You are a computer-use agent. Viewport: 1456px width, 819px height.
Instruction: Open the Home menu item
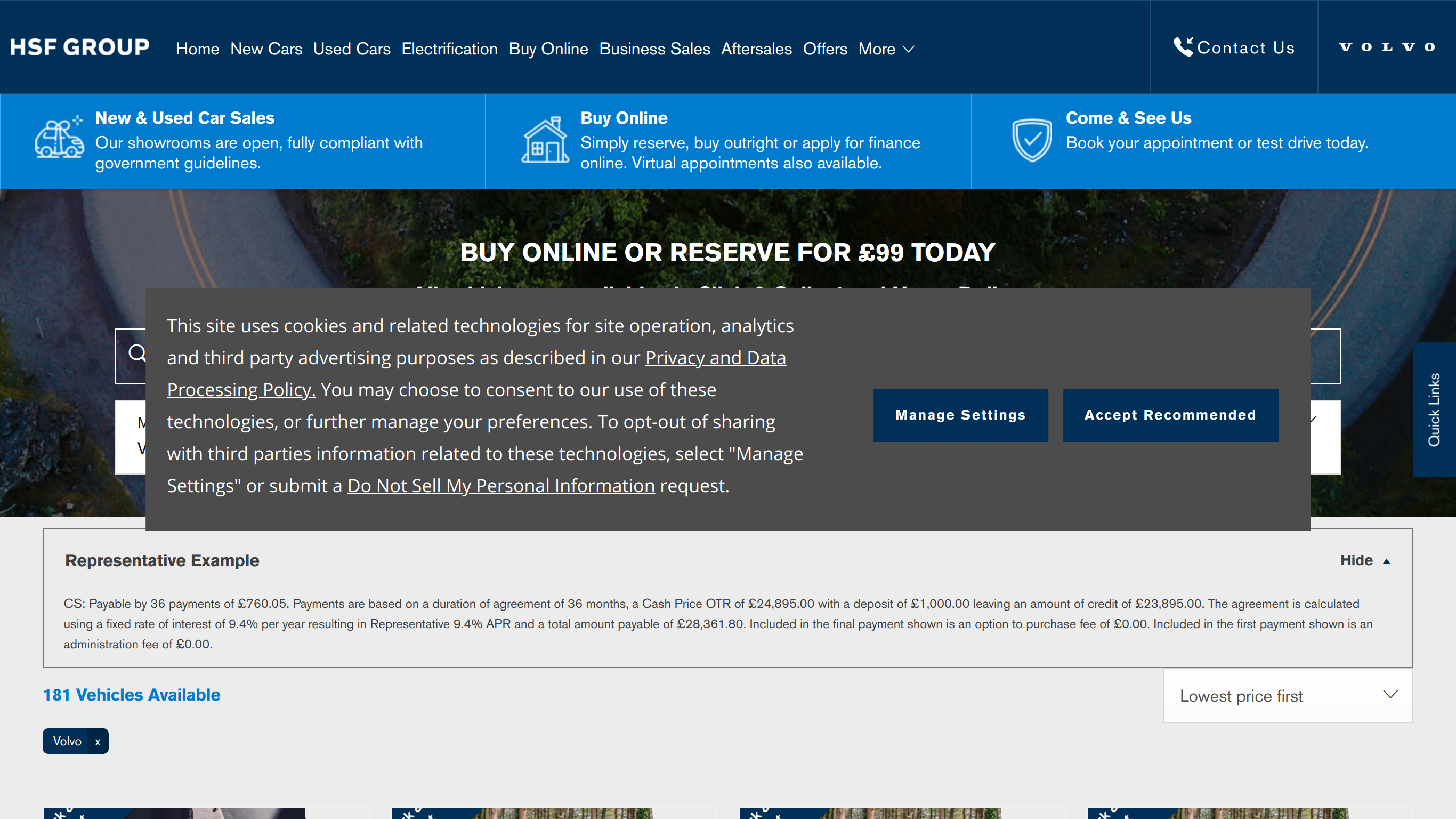pos(197,49)
